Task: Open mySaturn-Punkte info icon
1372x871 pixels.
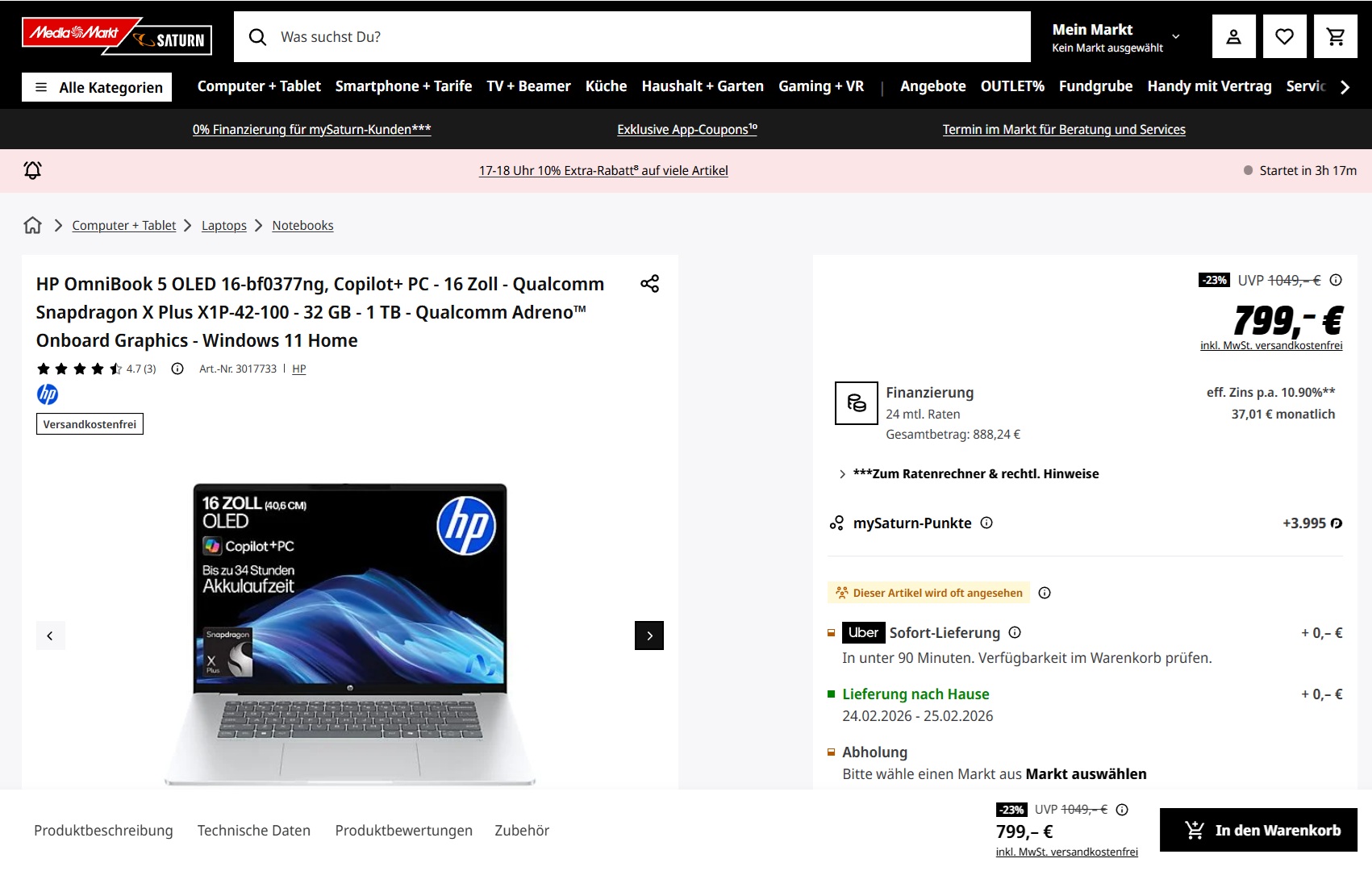Action: (x=986, y=523)
